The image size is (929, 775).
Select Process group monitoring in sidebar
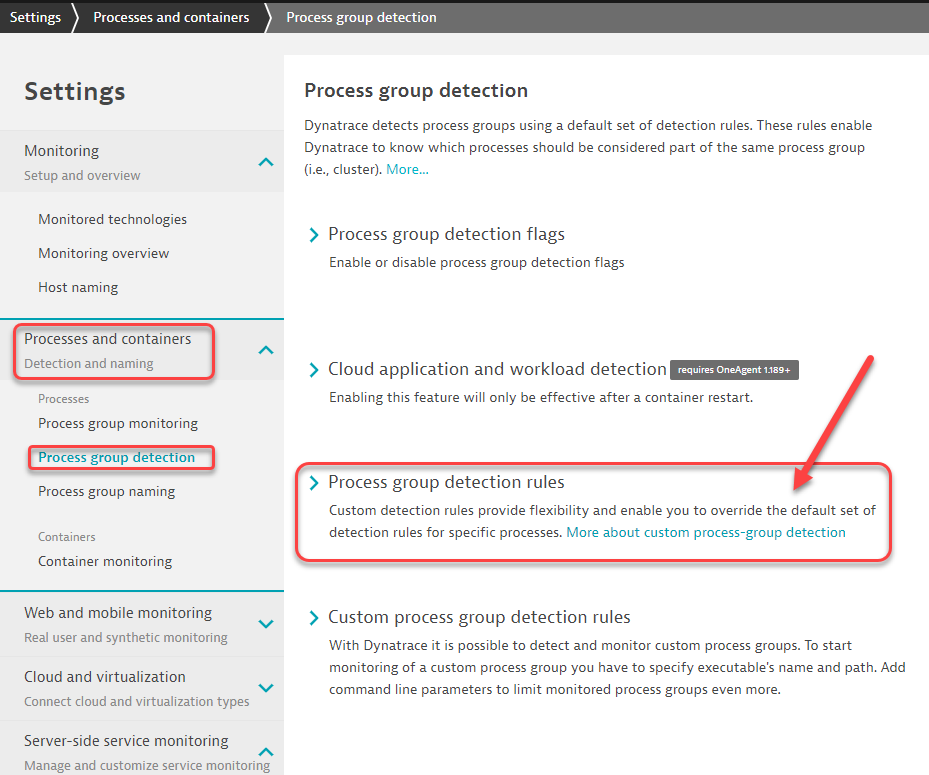[x=118, y=423]
